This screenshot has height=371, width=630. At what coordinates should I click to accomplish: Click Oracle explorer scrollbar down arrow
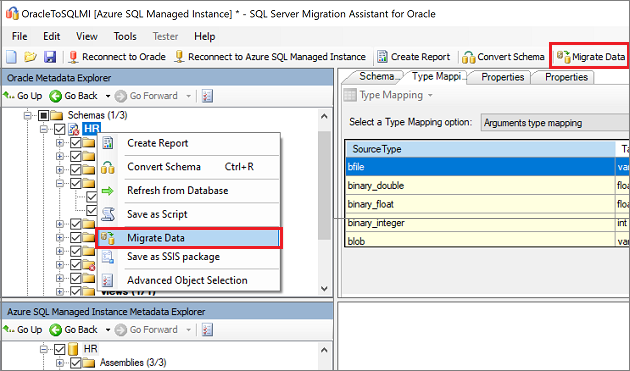click(324, 289)
